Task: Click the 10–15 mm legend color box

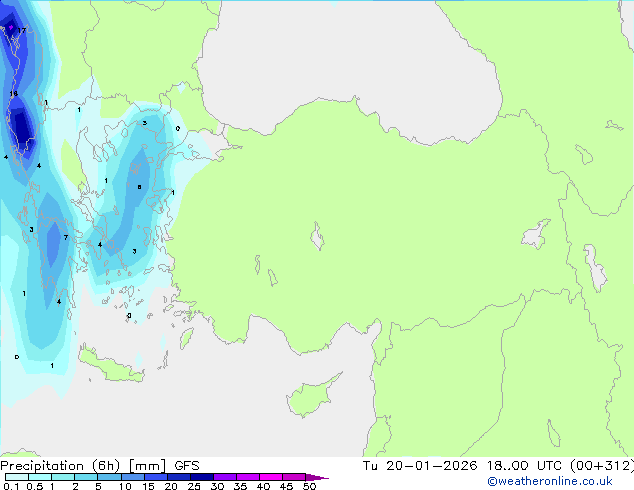Action: pos(132,477)
